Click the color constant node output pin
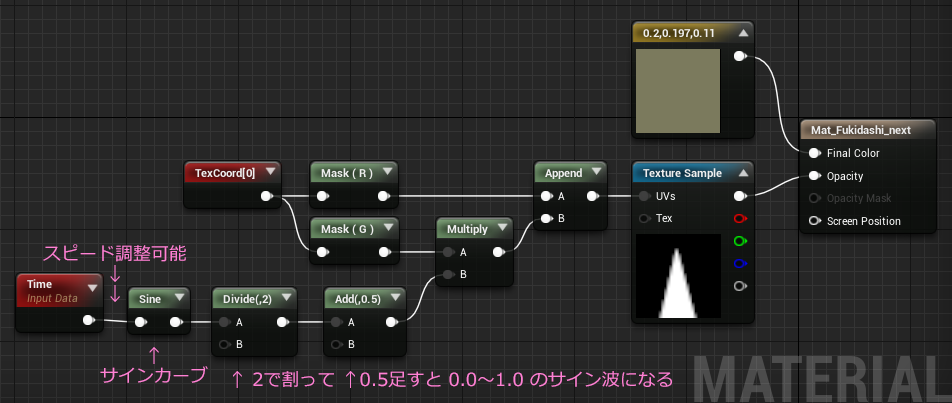The image size is (952, 403). coord(740,56)
